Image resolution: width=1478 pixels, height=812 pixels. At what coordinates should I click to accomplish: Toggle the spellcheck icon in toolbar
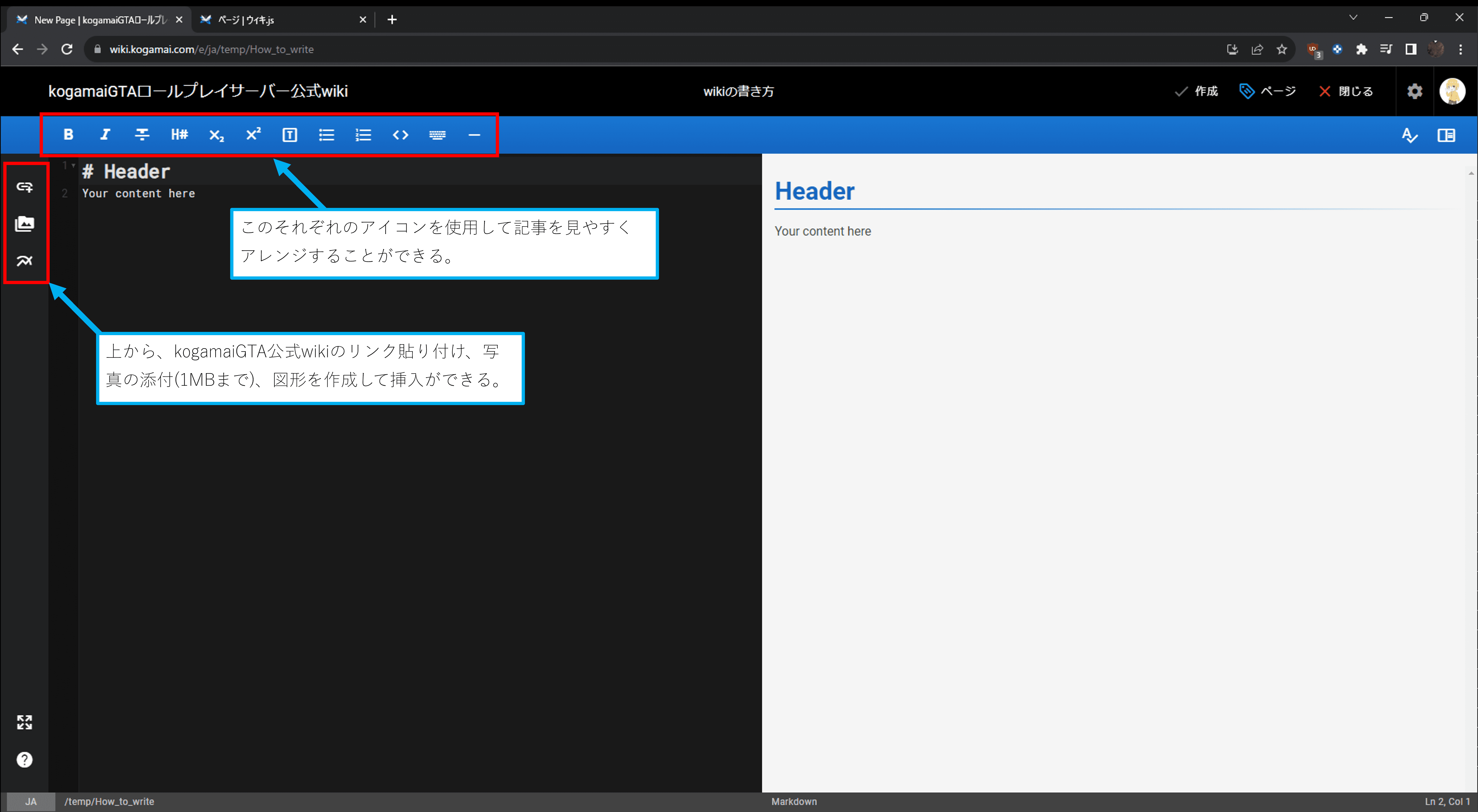coord(1409,135)
